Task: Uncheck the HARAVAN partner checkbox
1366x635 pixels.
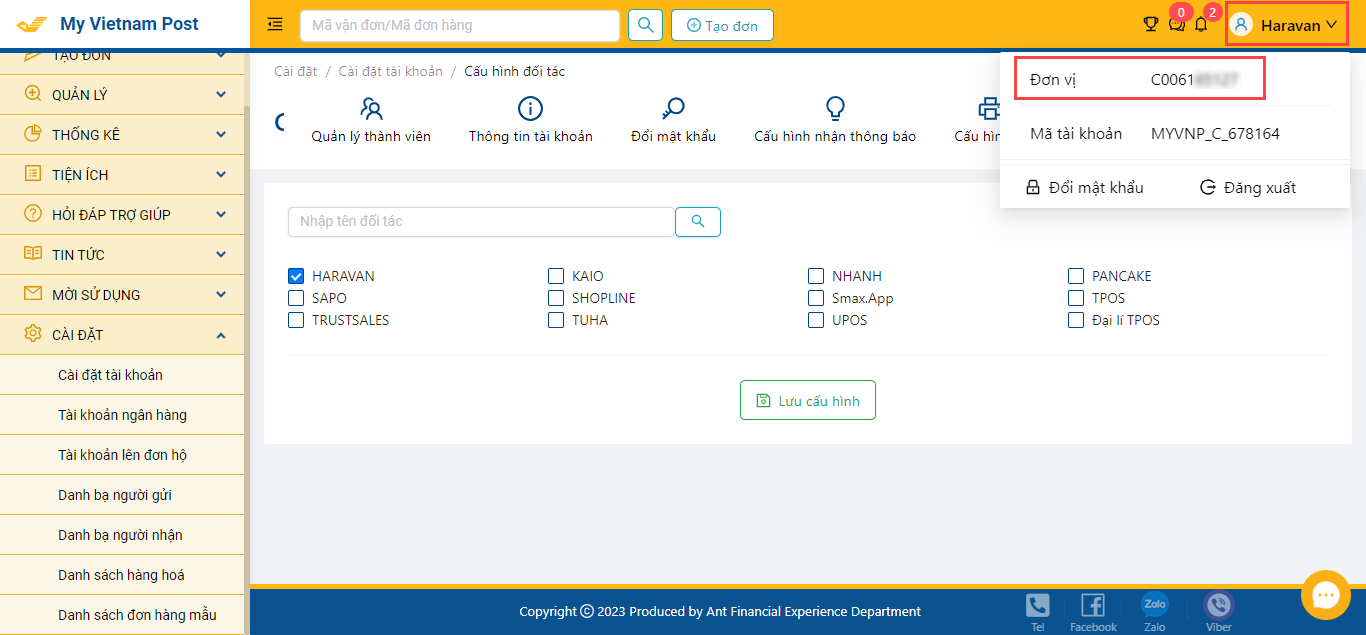Action: pyautogui.click(x=296, y=276)
